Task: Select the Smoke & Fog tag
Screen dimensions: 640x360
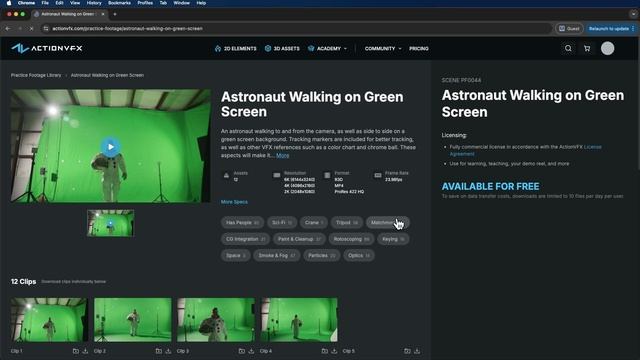Action: point(276,256)
